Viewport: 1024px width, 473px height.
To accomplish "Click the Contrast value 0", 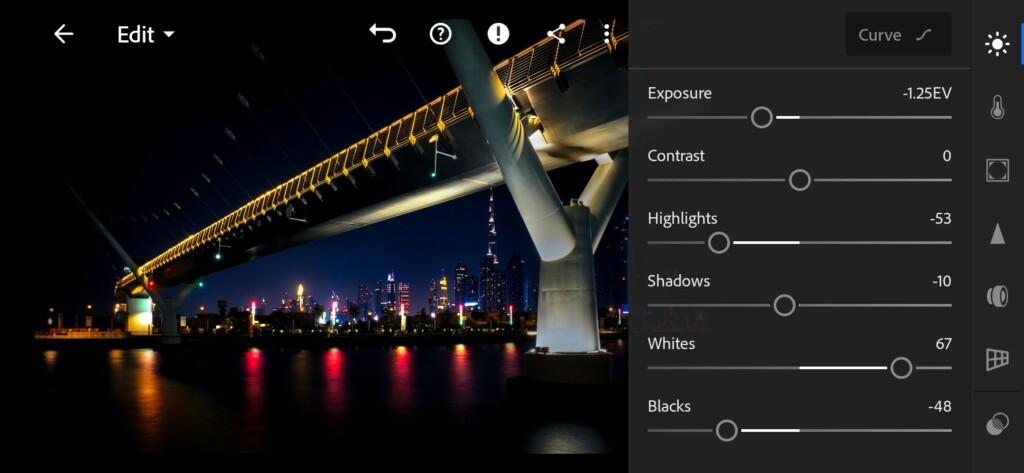I will (x=947, y=156).
